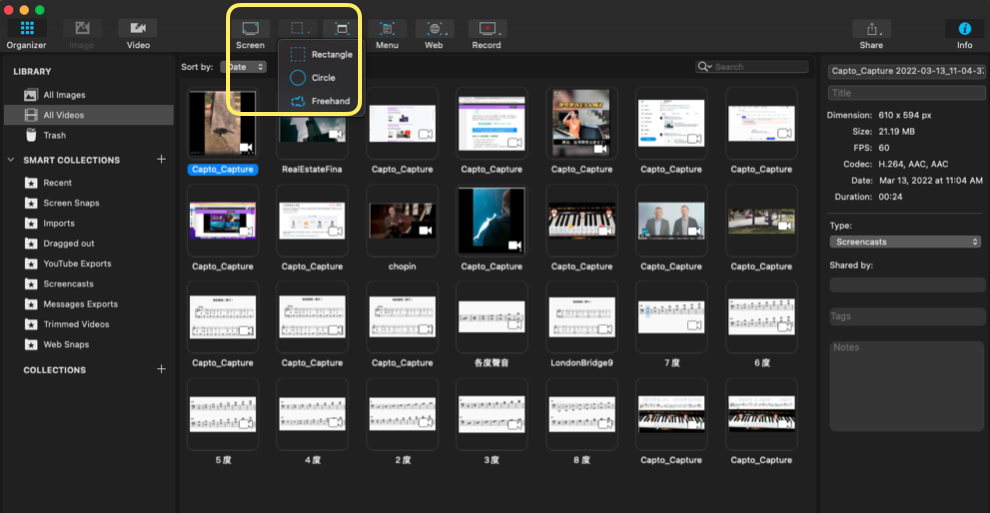Select the chopin video thumbnail
Viewport: 990px width, 513px height.
tap(402, 222)
